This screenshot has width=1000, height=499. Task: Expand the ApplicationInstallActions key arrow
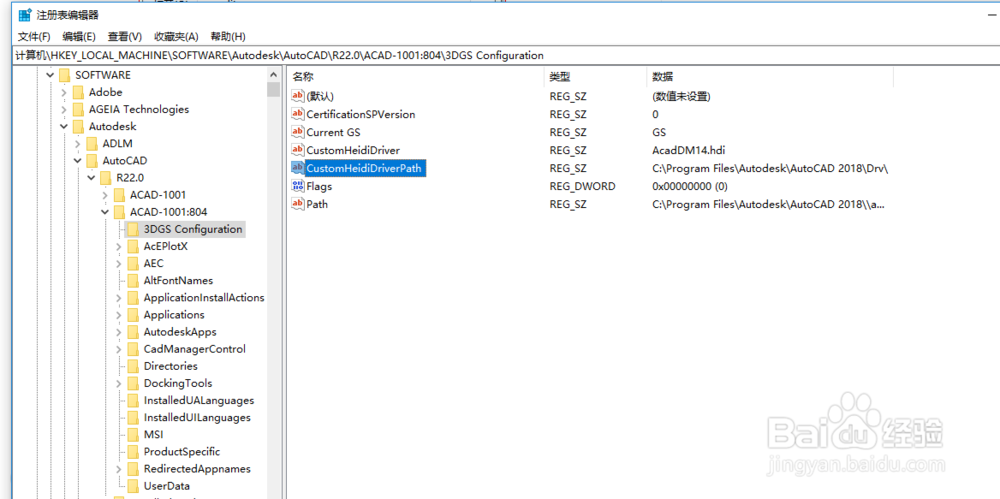pos(119,298)
